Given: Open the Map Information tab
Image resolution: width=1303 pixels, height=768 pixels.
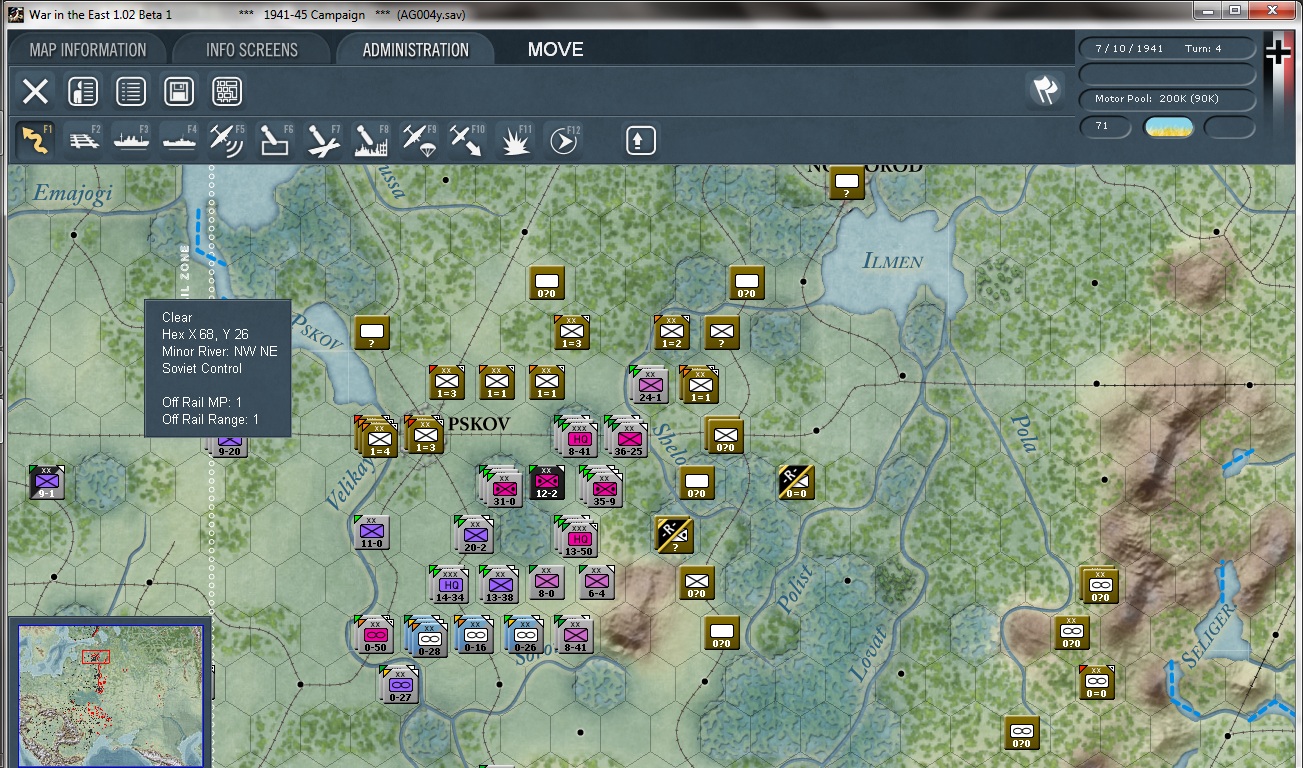Looking at the screenshot, I should (88, 50).
